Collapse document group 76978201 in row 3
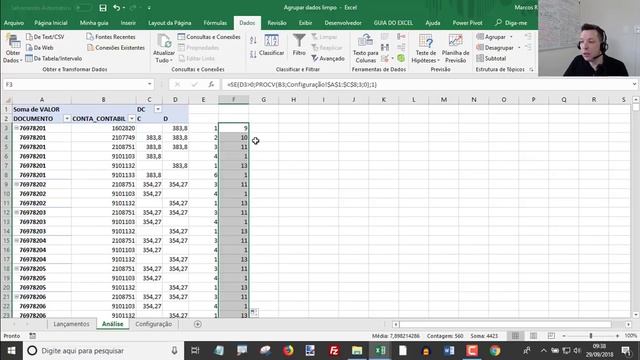 [16, 128]
